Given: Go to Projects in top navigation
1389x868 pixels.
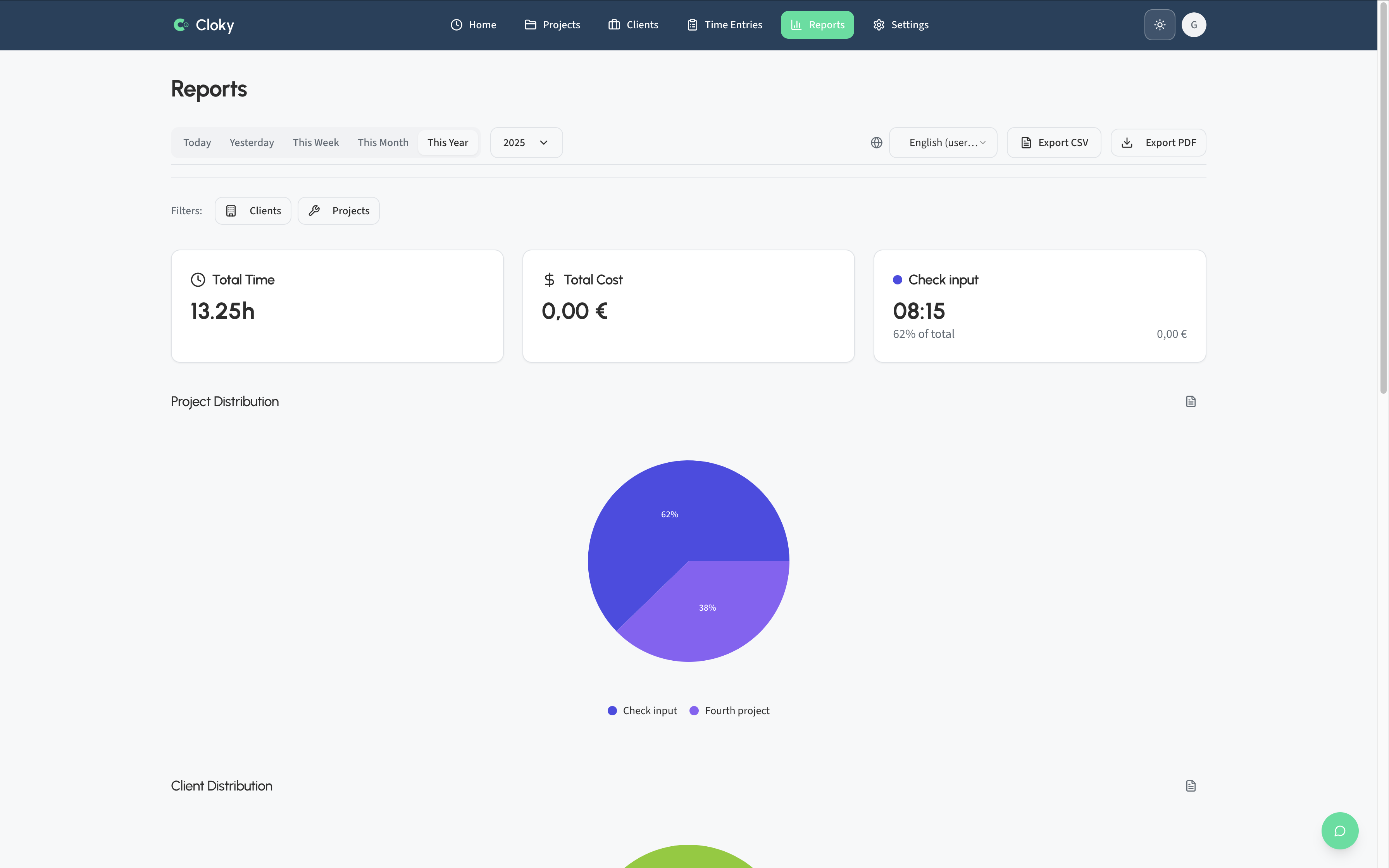Looking at the screenshot, I should 552,25.
